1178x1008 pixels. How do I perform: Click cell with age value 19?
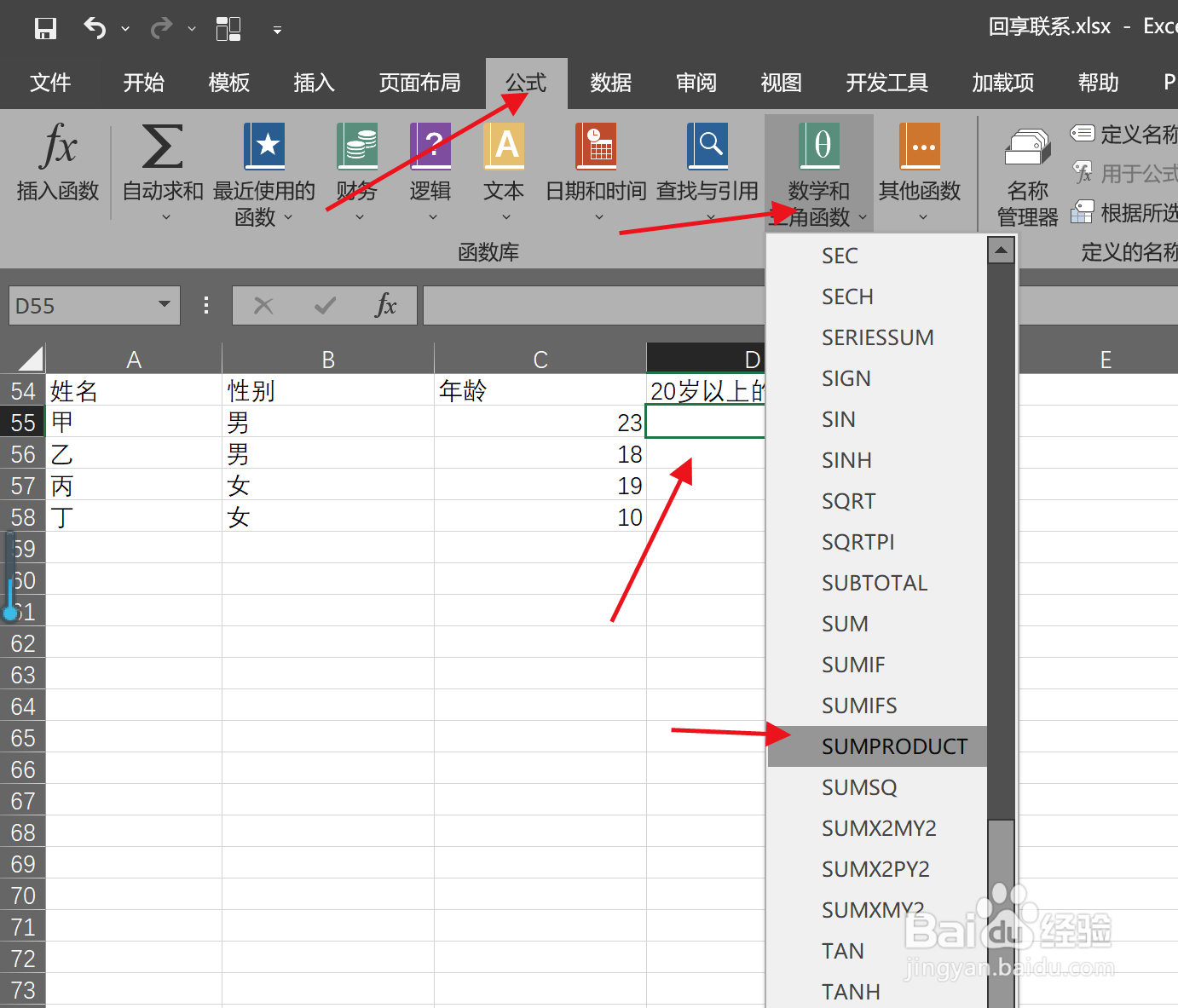[540, 485]
